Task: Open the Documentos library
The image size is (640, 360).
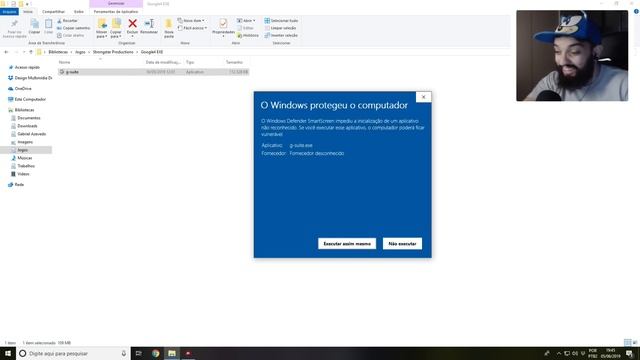Action: [x=26, y=118]
